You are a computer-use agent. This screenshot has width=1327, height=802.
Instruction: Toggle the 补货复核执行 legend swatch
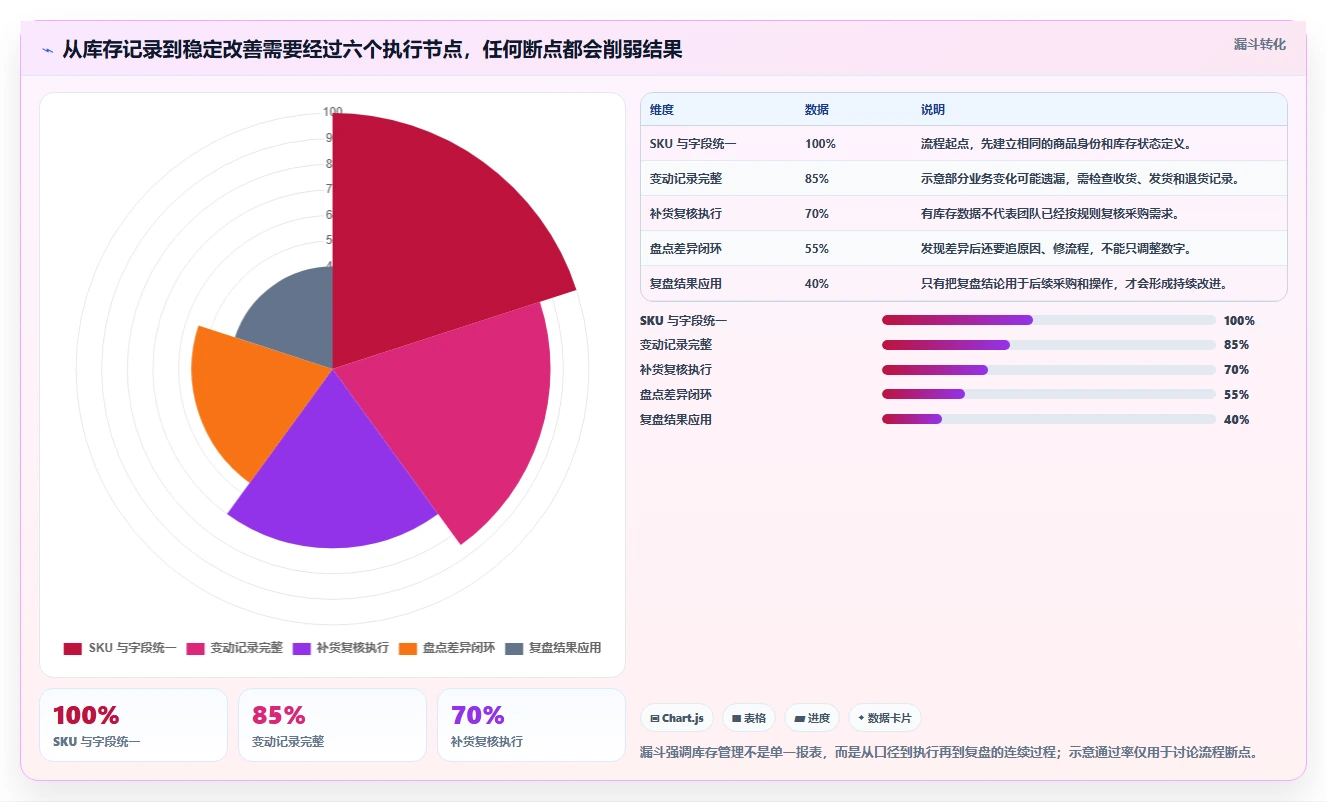[301, 648]
